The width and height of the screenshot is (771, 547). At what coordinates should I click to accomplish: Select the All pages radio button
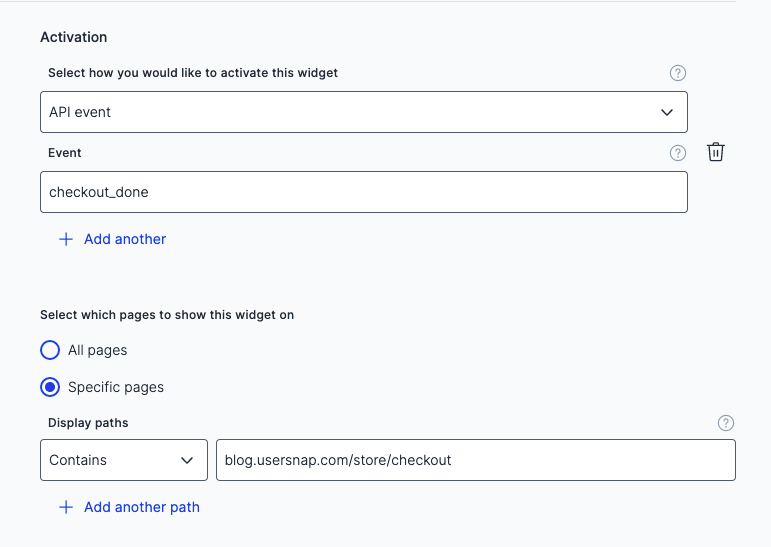(x=50, y=350)
